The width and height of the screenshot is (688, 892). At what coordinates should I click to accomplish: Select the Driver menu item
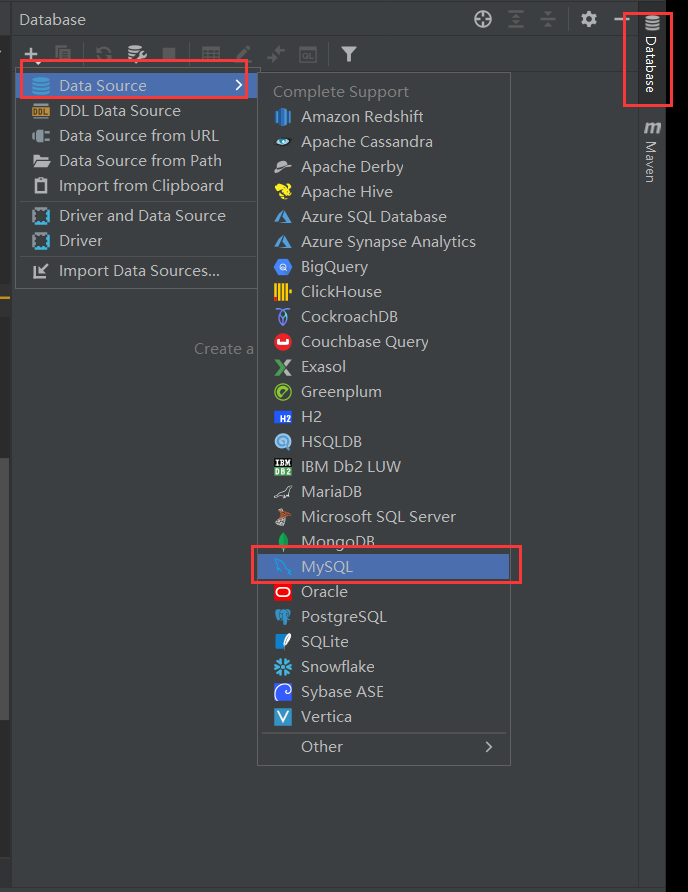(x=137, y=241)
